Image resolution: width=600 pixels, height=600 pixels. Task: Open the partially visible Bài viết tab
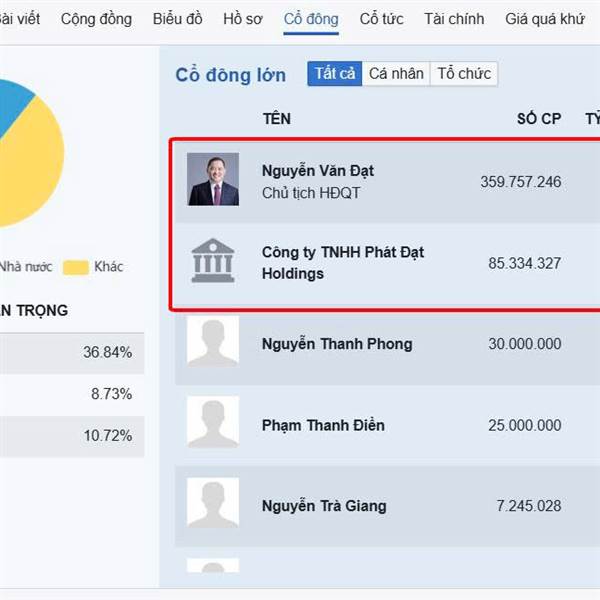pos(19,19)
